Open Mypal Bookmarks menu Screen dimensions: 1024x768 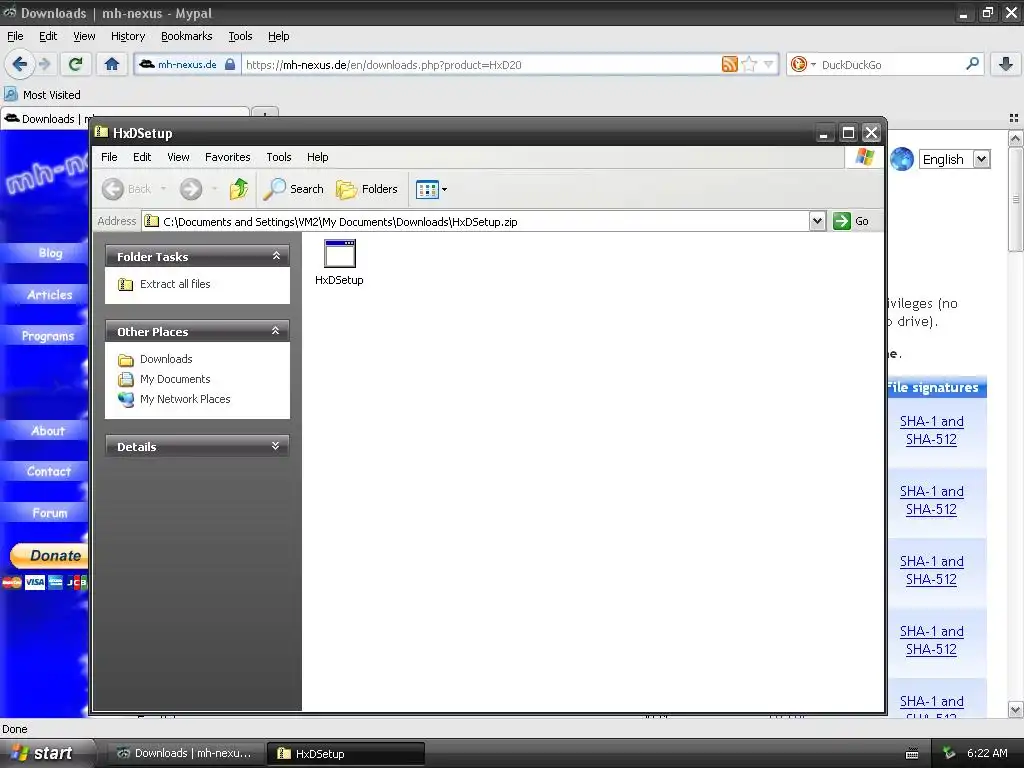point(186,36)
